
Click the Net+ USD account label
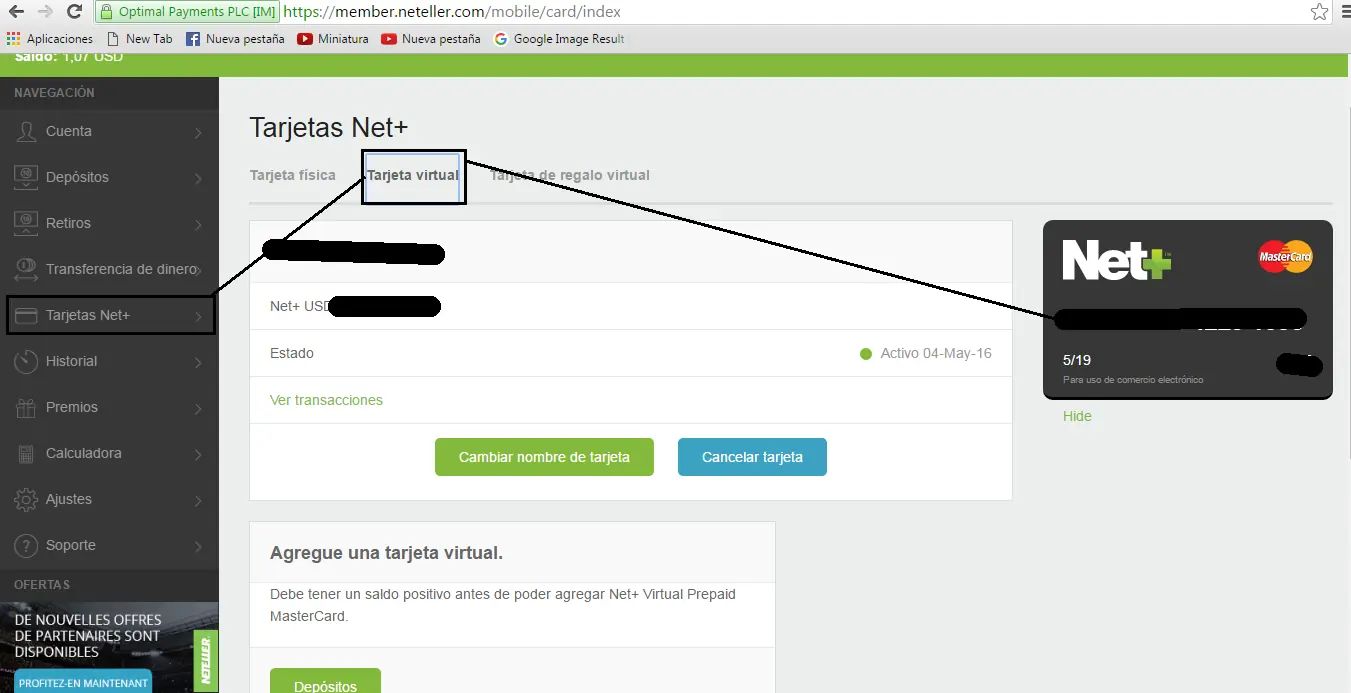[x=299, y=306]
